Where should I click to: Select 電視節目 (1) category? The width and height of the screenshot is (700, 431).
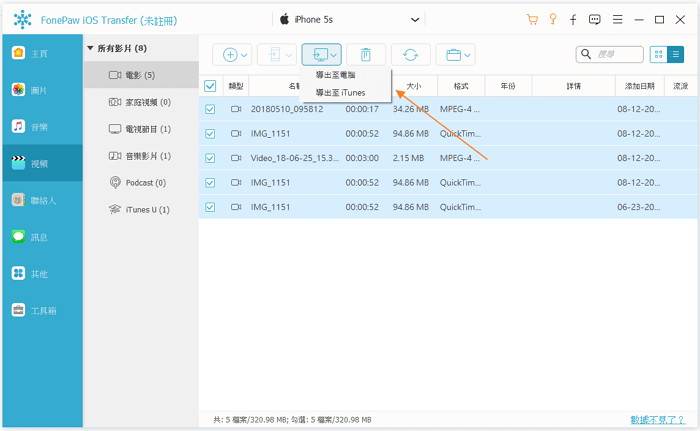141,129
